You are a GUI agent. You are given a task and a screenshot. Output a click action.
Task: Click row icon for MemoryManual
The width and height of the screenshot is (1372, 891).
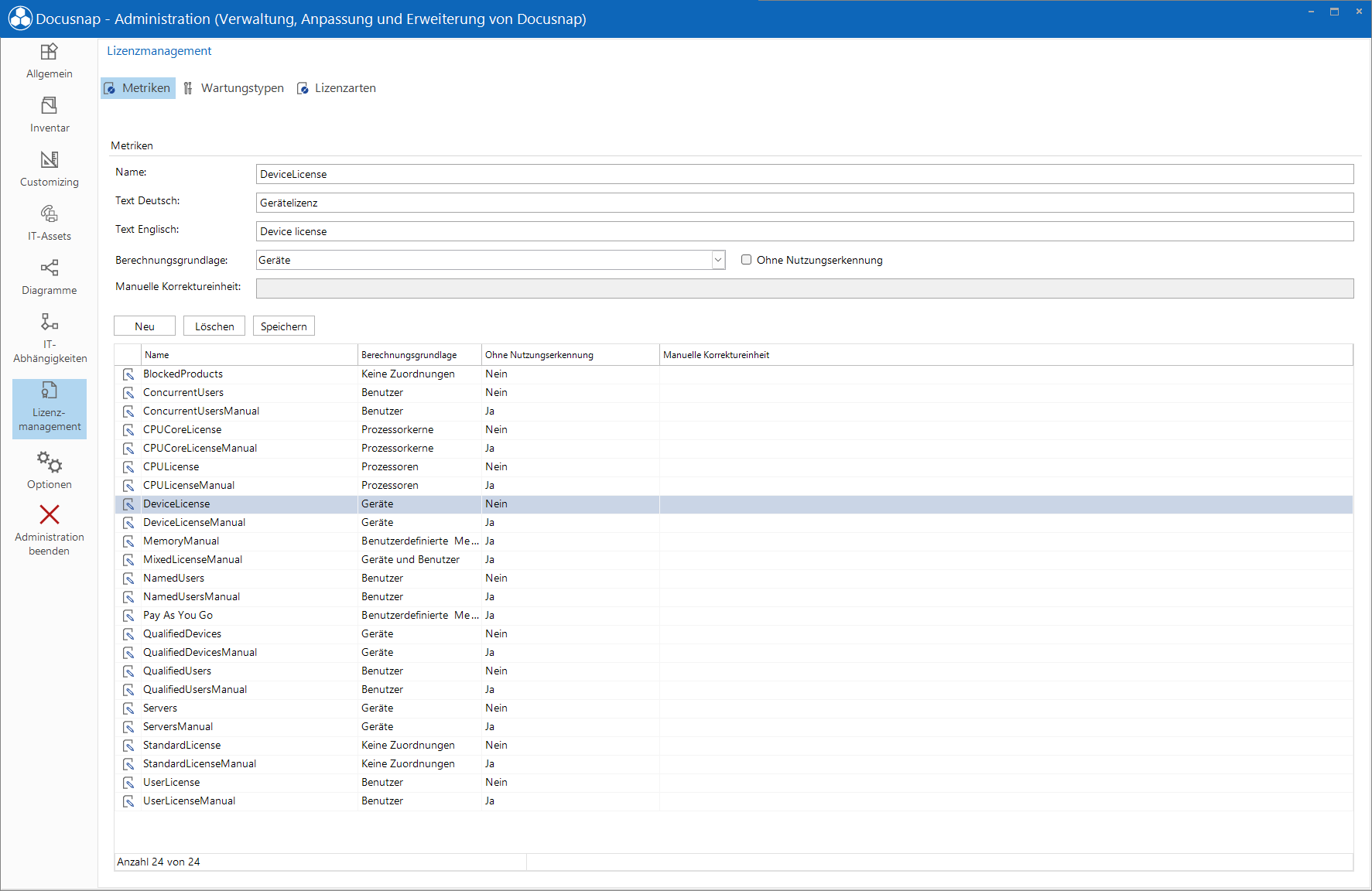(x=128, y=541)
